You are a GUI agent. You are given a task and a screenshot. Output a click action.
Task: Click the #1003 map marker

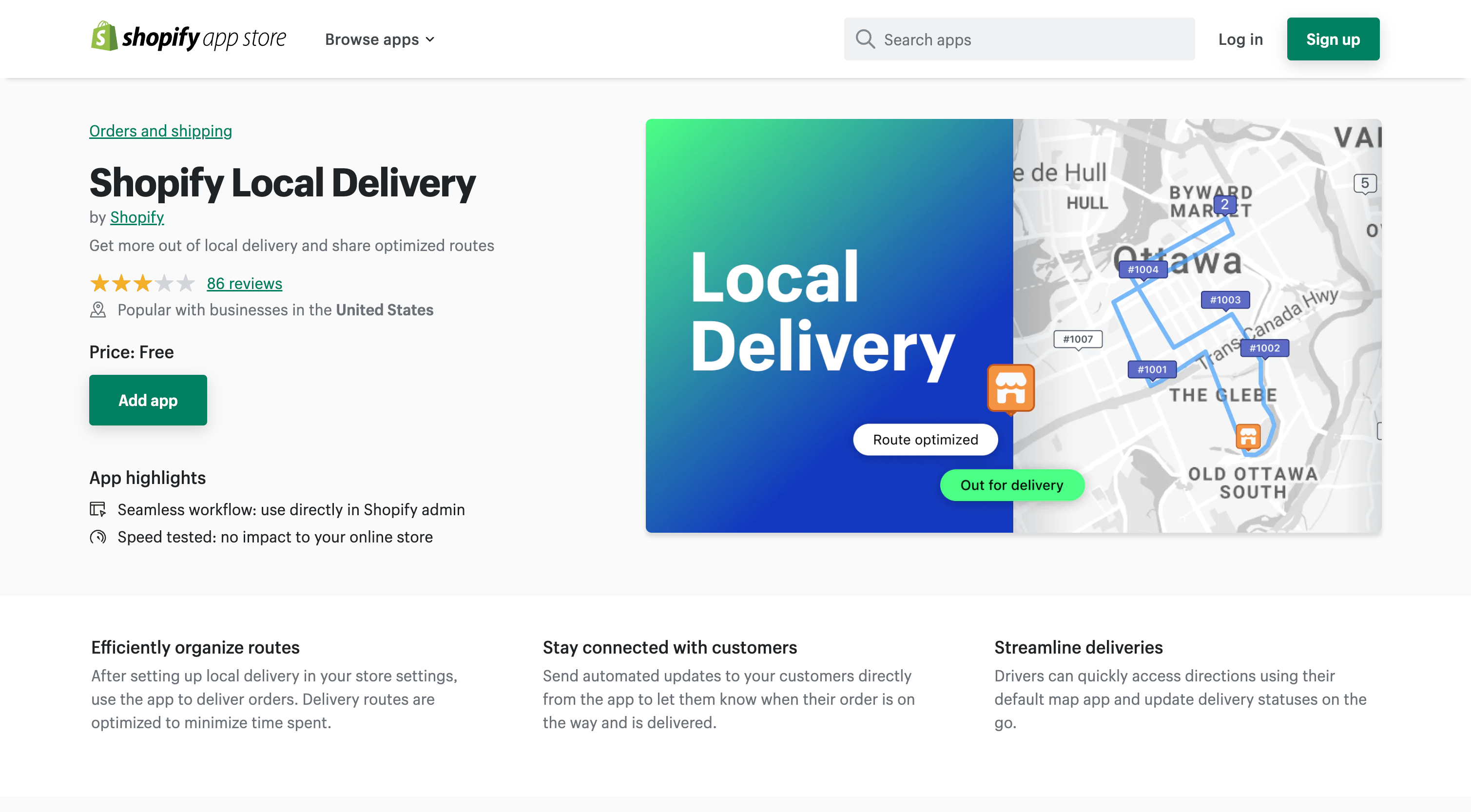(1225, 300)
